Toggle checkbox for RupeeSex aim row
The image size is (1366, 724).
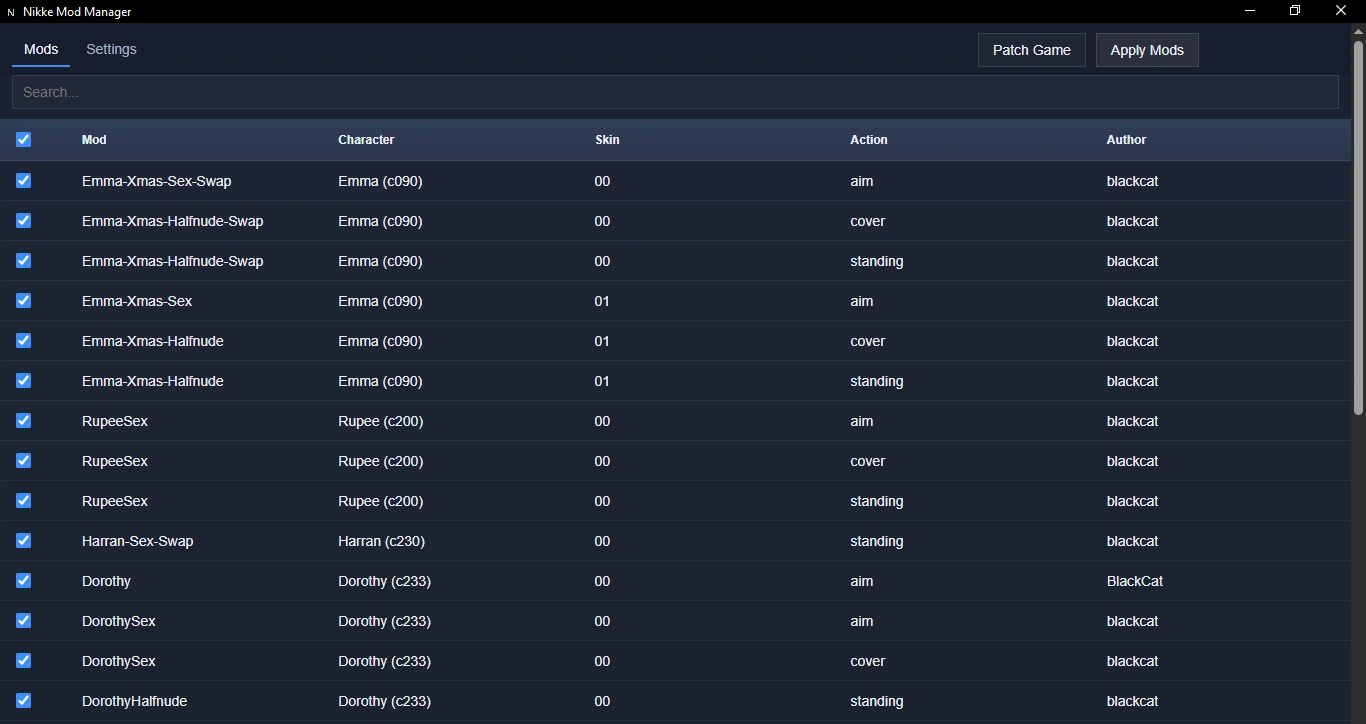coord(24,421)
